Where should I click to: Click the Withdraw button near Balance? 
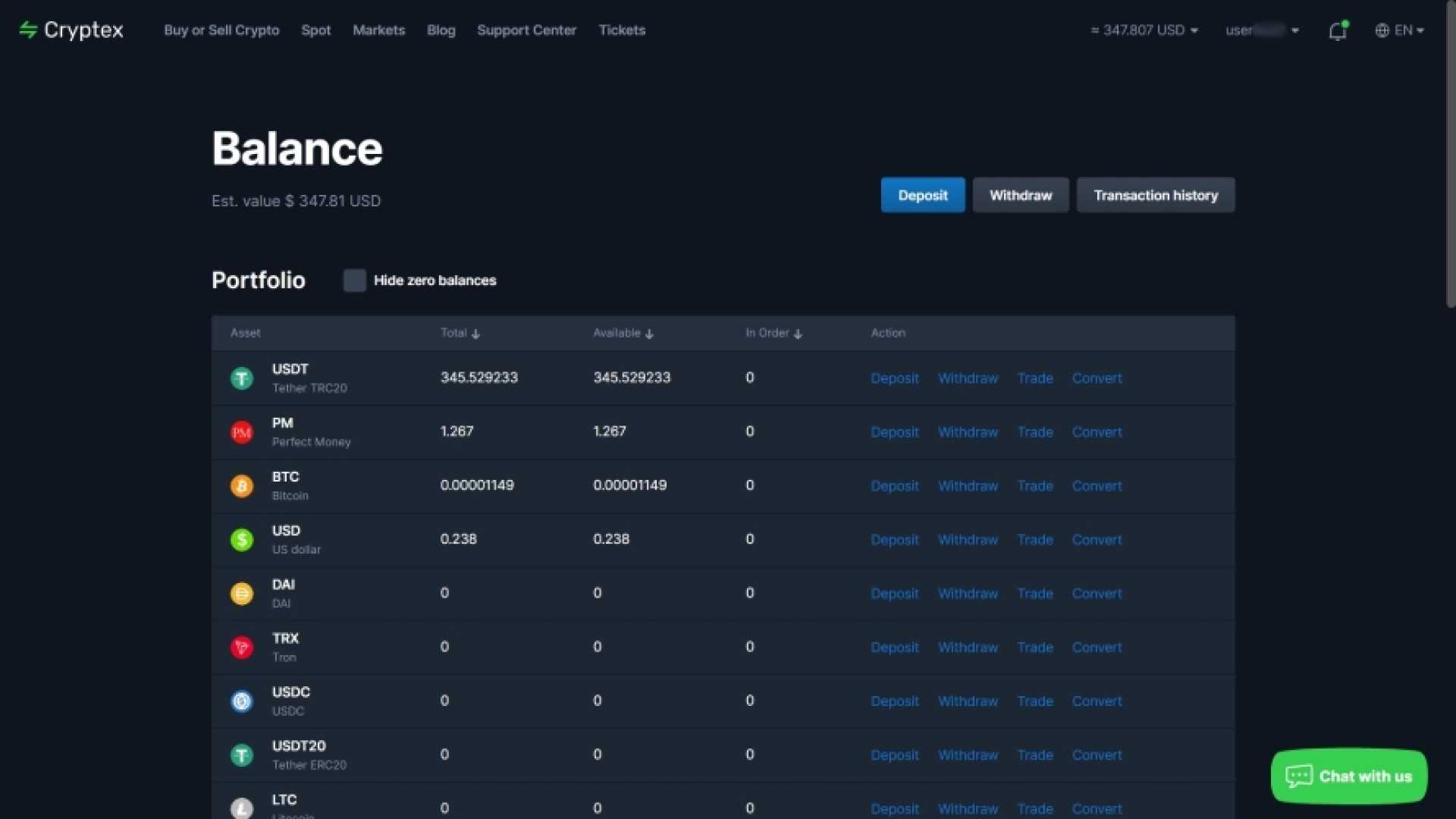click(1021, 195)
